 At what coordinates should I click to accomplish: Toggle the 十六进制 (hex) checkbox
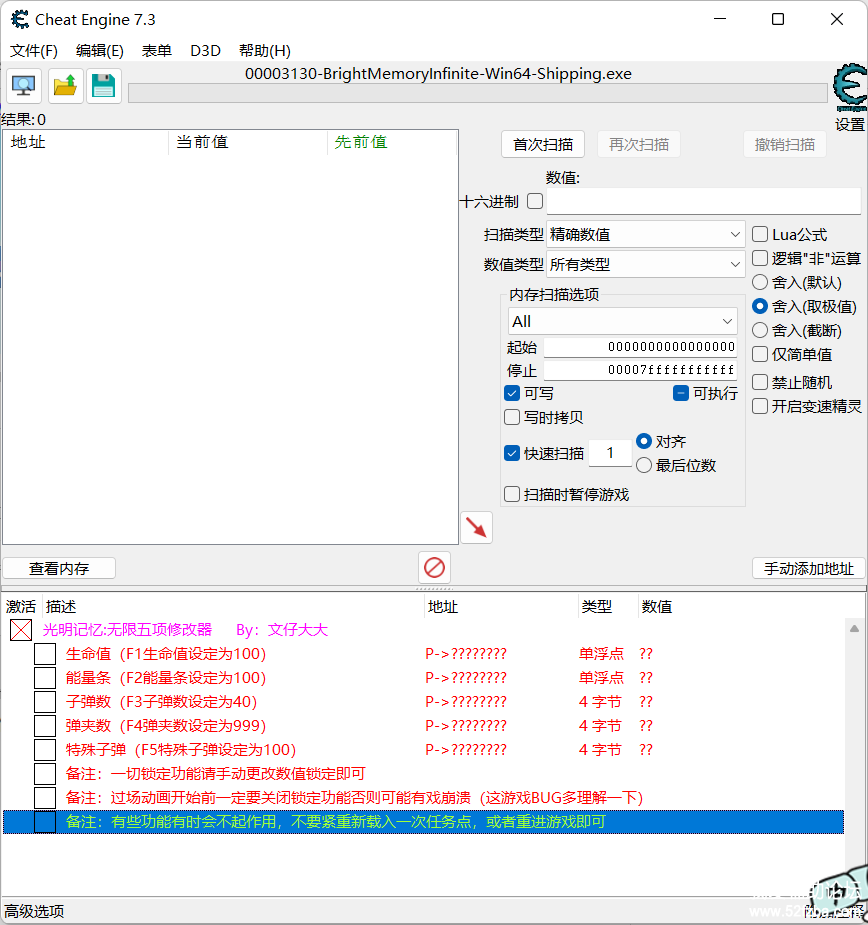point(535,201)
